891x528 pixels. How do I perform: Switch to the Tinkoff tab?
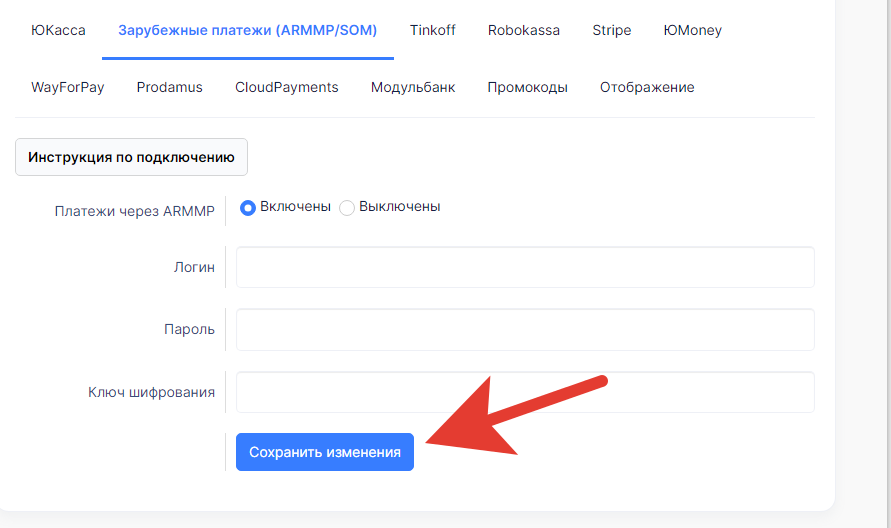pos(432,30)
